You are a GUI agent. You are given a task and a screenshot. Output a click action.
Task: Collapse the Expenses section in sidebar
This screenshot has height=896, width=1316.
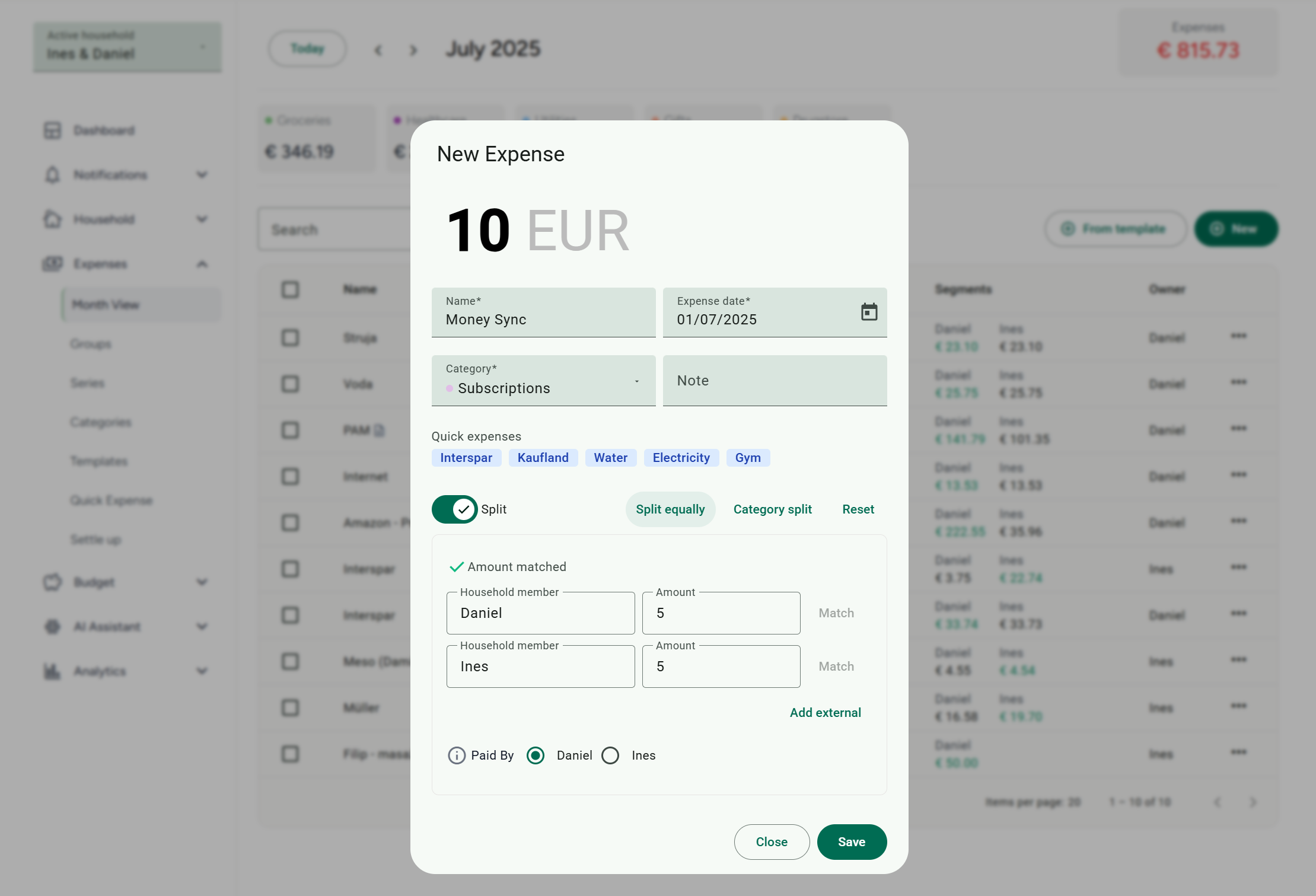point(202,264)
